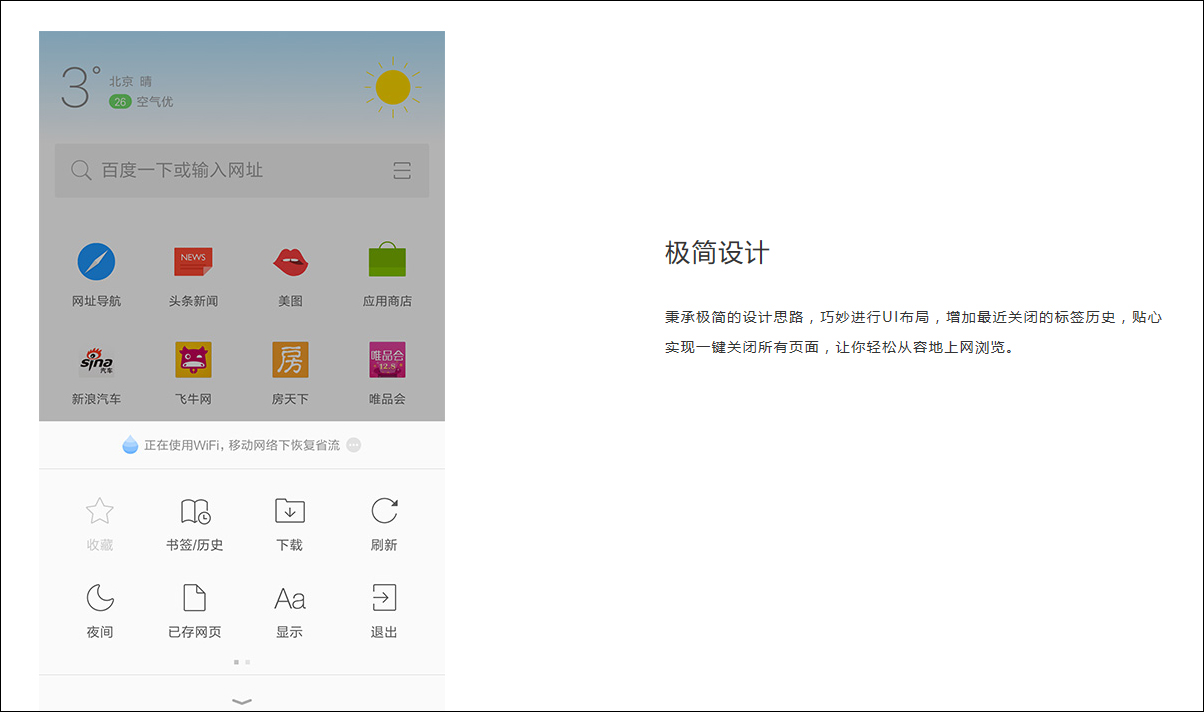Open 已存网页 saved pages
Screen dimensions: 1204x712
pyautogui.click(x=195, y=598)
